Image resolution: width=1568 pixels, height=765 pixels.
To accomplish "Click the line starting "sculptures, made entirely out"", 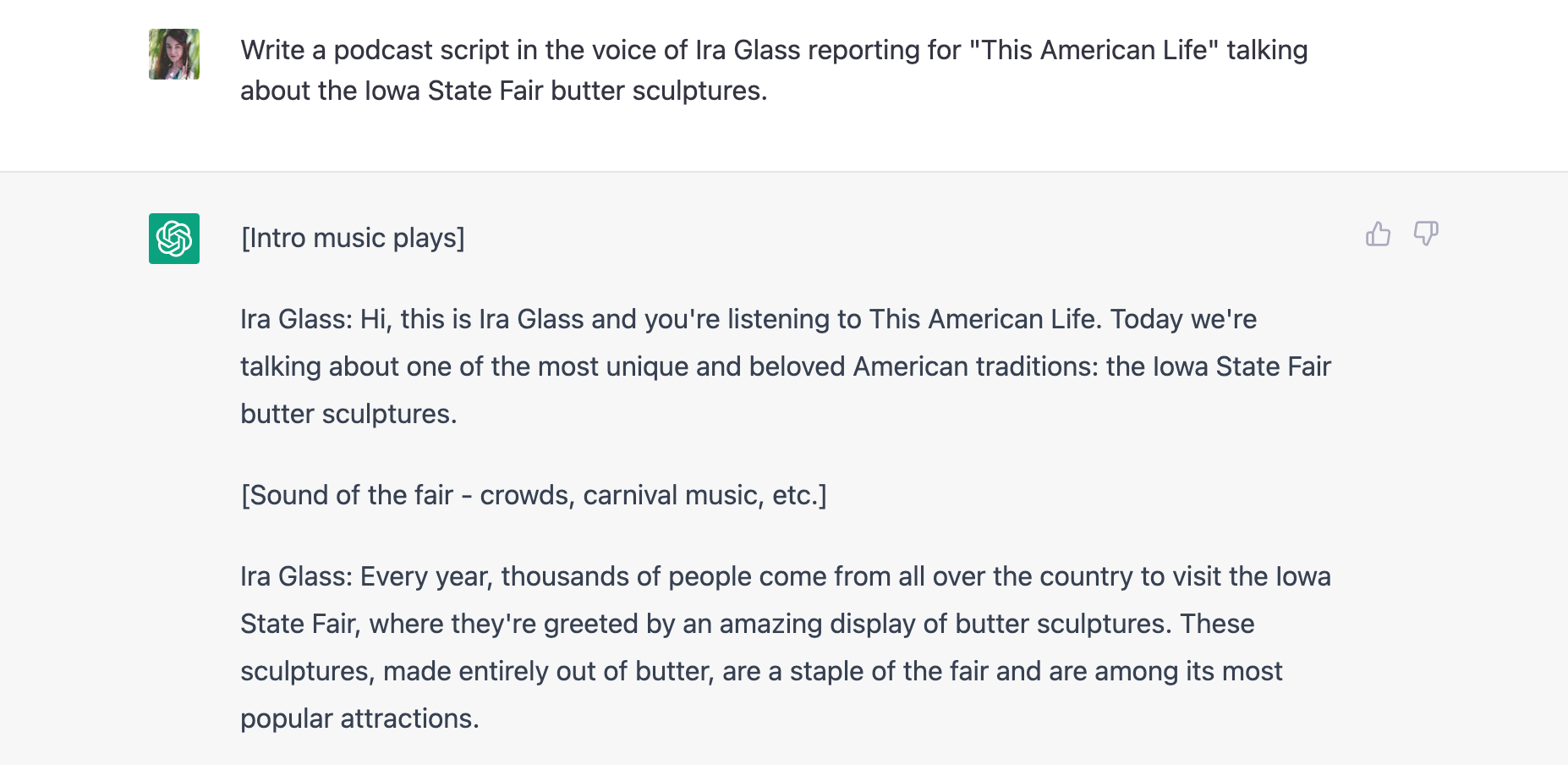I will (760, 671).
